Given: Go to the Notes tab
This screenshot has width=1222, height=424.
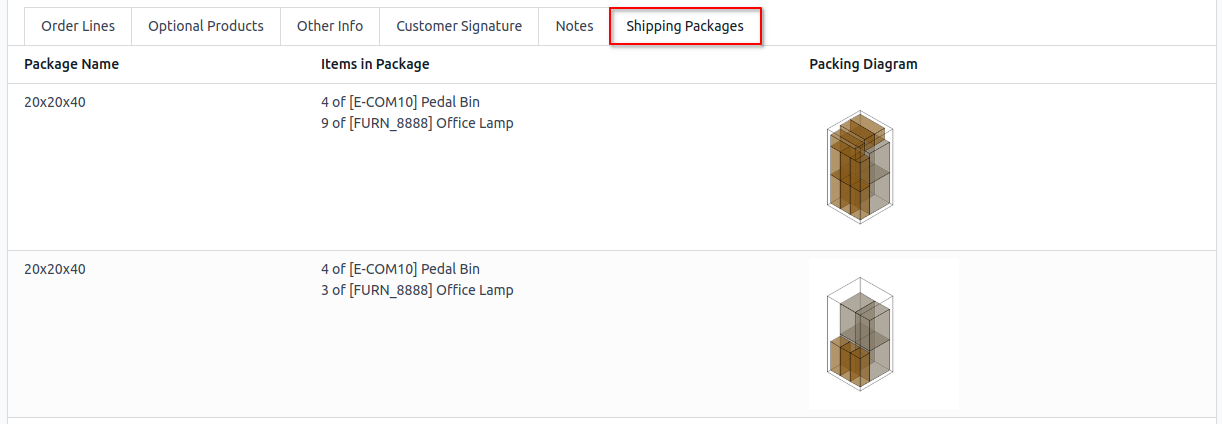Looking at the screenshot, I should point(574,26).
